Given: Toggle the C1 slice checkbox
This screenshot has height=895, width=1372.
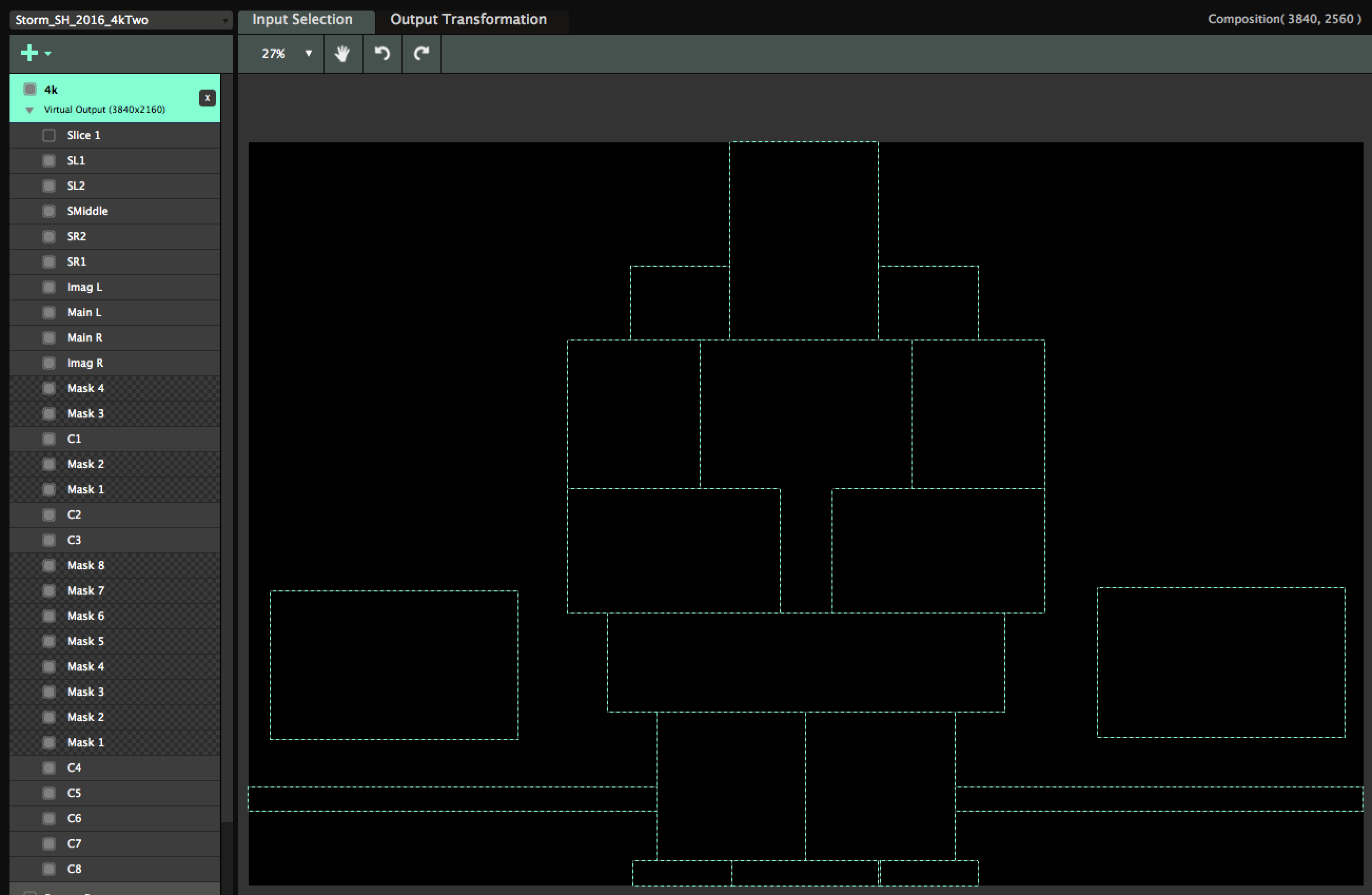Looking at the screenshot, I should click(x=49, y=439).
